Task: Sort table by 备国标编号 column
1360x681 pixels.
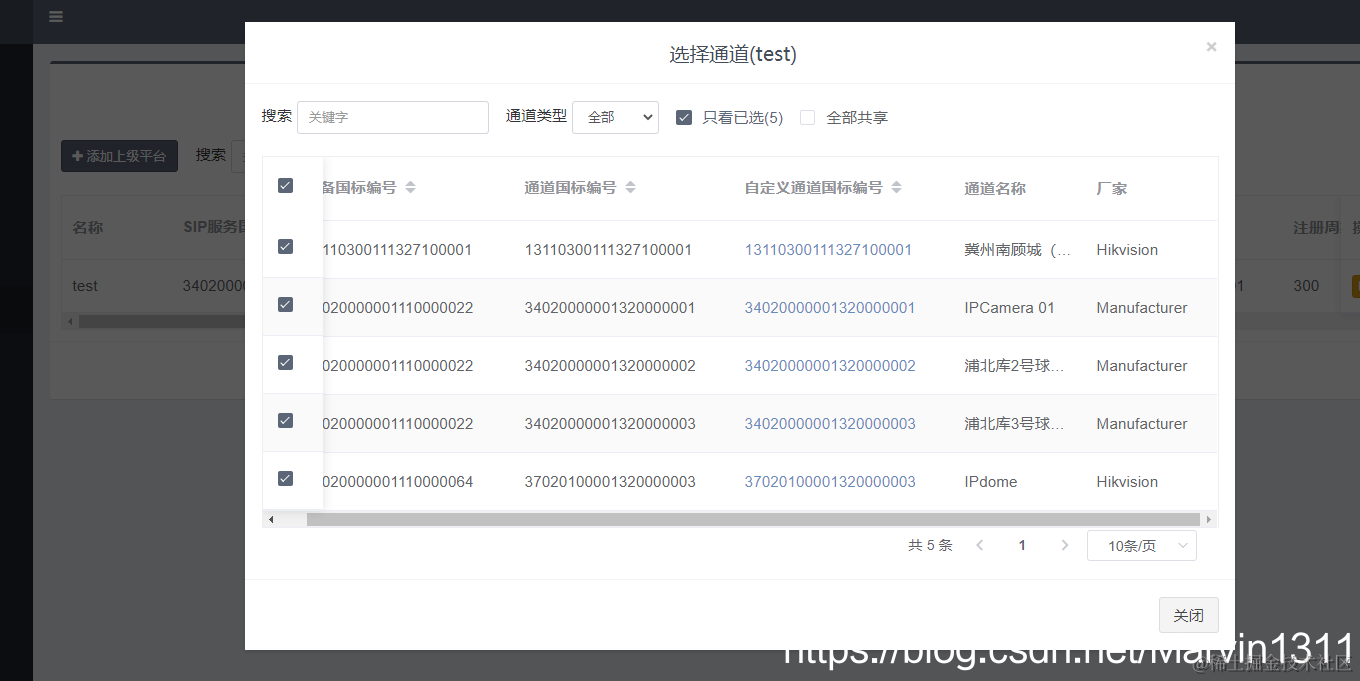Action: click(x=410, y=186)
